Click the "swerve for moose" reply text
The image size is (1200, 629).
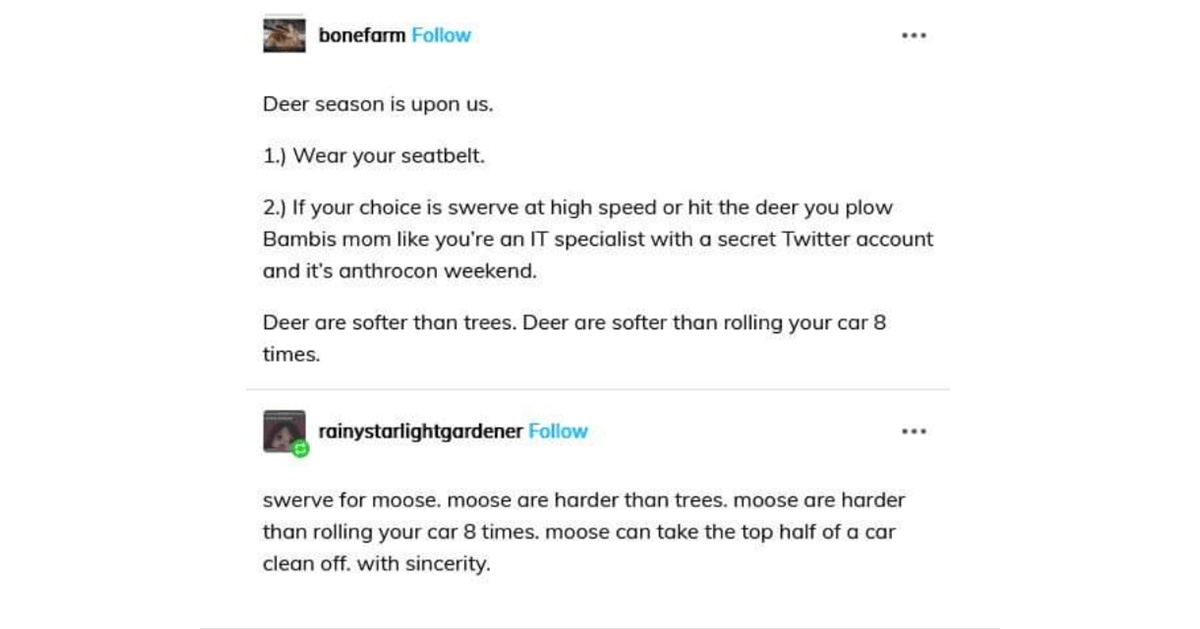click(x=333, y=500)
